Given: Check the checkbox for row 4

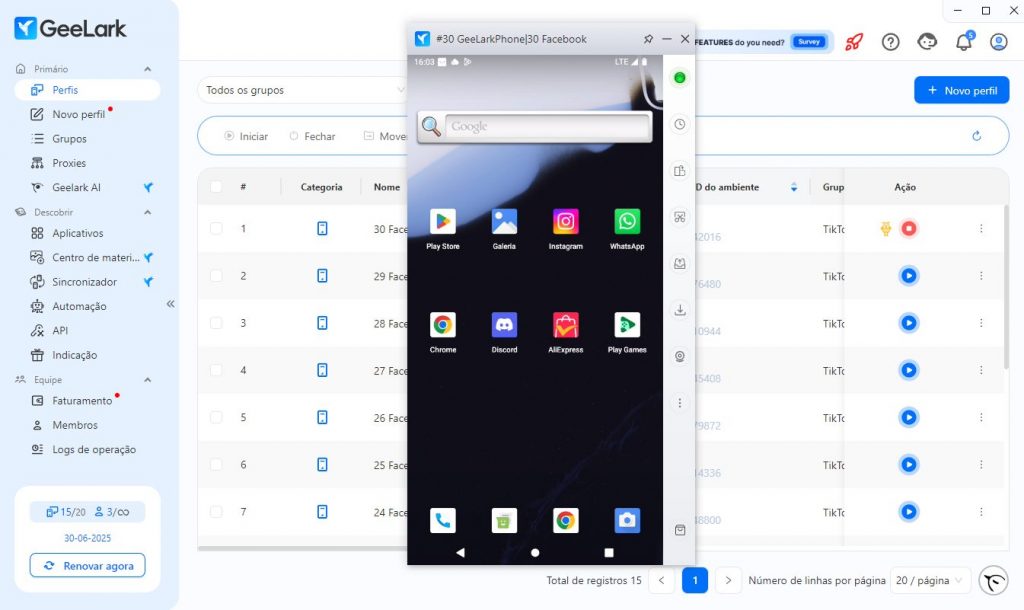Looking at the screenshot, I should (216, 370).
